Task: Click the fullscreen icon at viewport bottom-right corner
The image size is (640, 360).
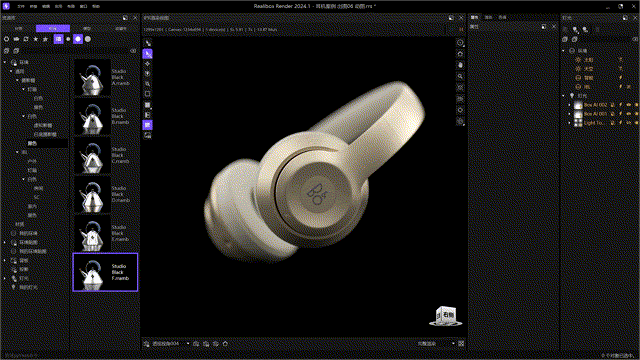Action: [x=461, y=344]
